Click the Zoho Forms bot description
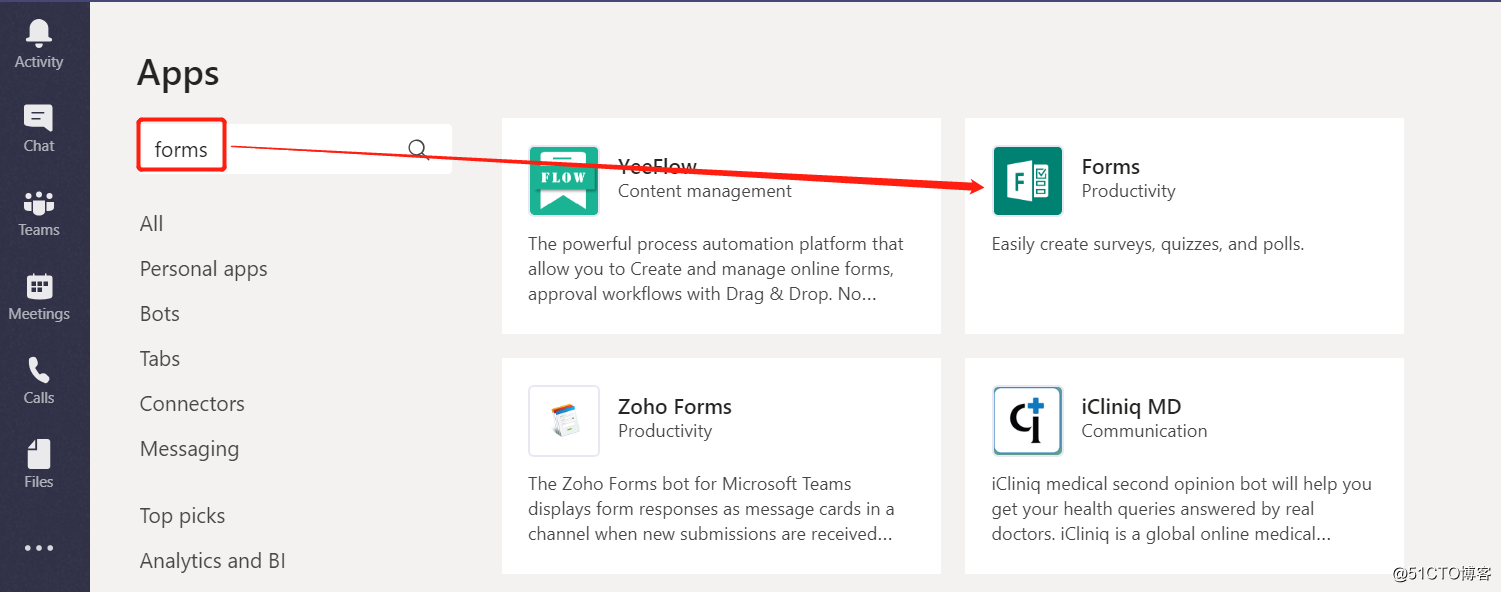This screenshot has height=592, width=1501. tap(711, 509)
